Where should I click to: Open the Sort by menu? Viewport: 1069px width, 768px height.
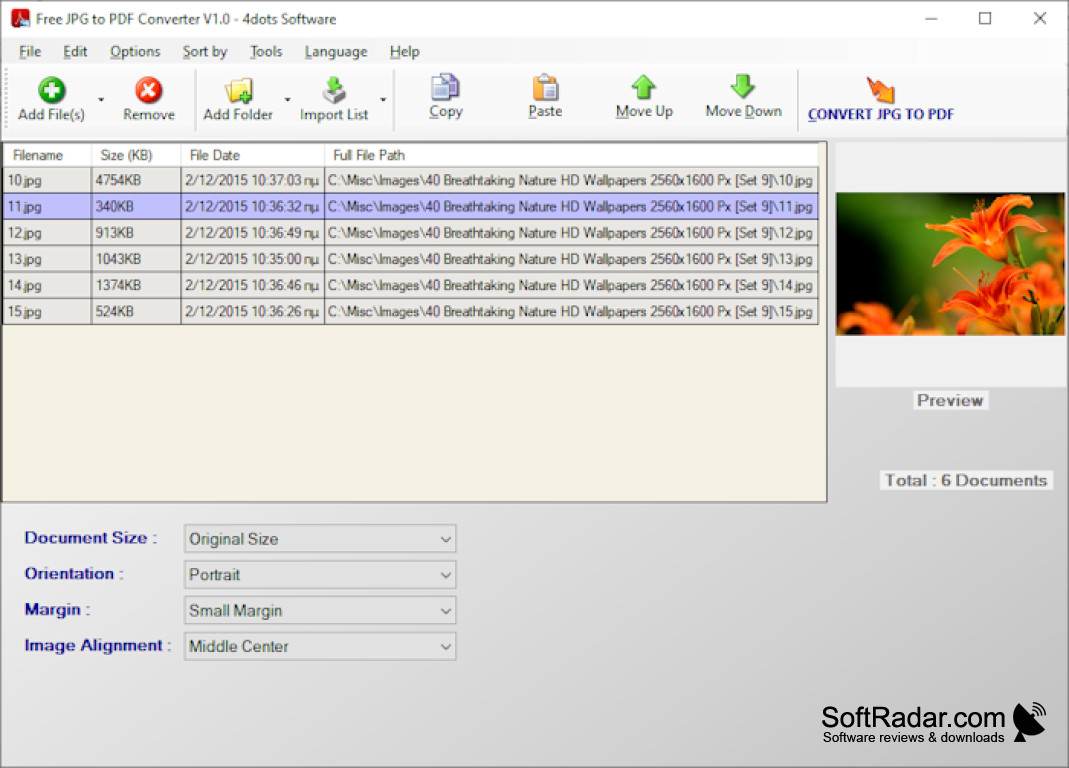pos(204,51)
